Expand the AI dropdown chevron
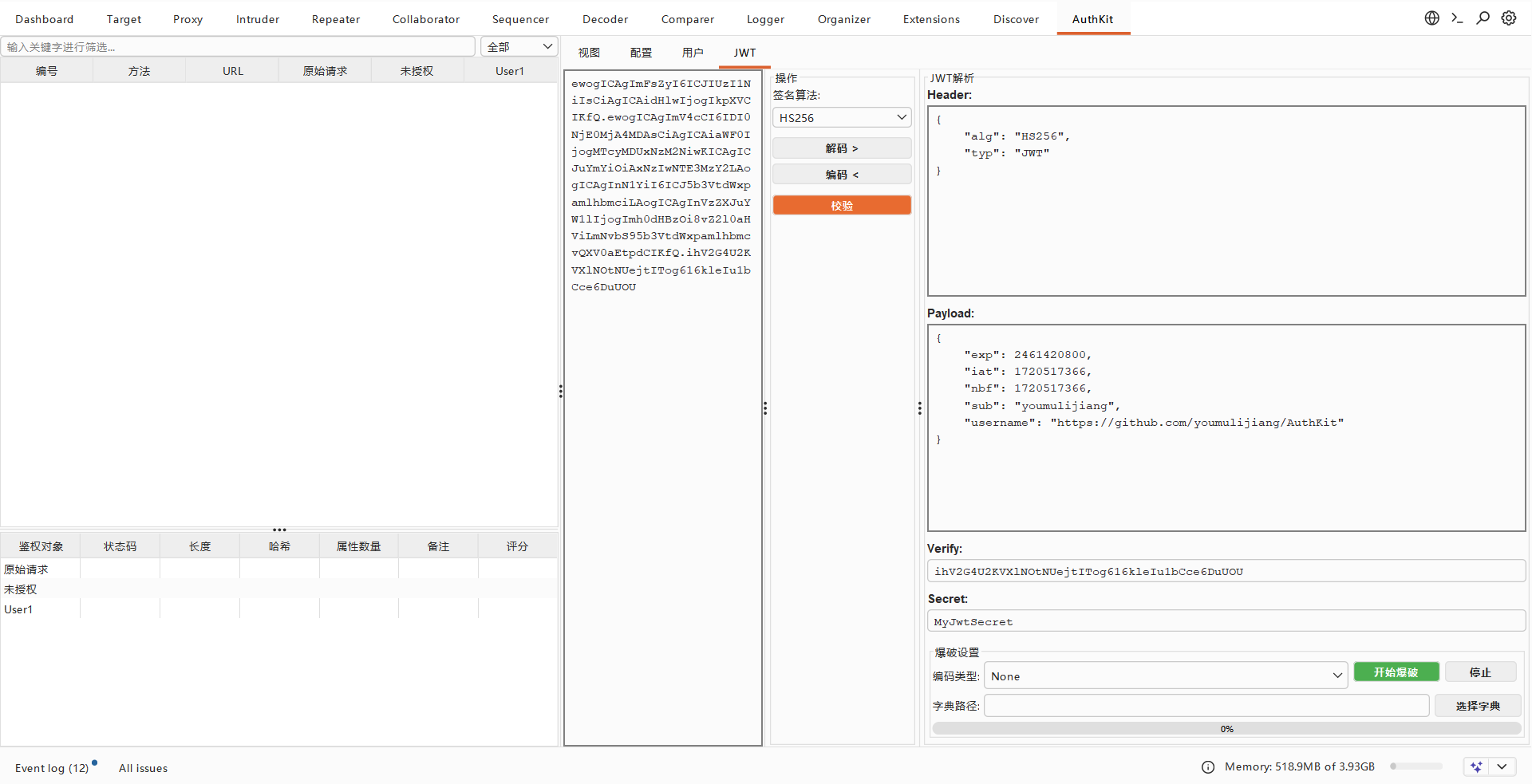 [1502, 766]
